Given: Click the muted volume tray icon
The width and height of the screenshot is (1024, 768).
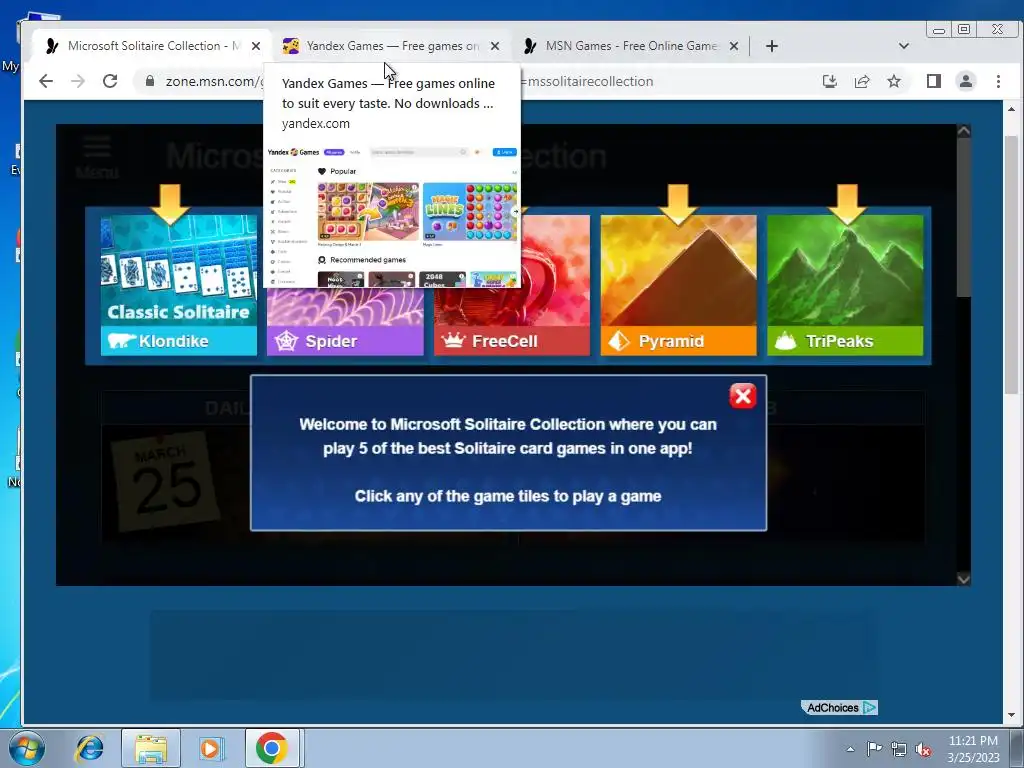Looking at the screenshot, I should click(x=923, y=749).
